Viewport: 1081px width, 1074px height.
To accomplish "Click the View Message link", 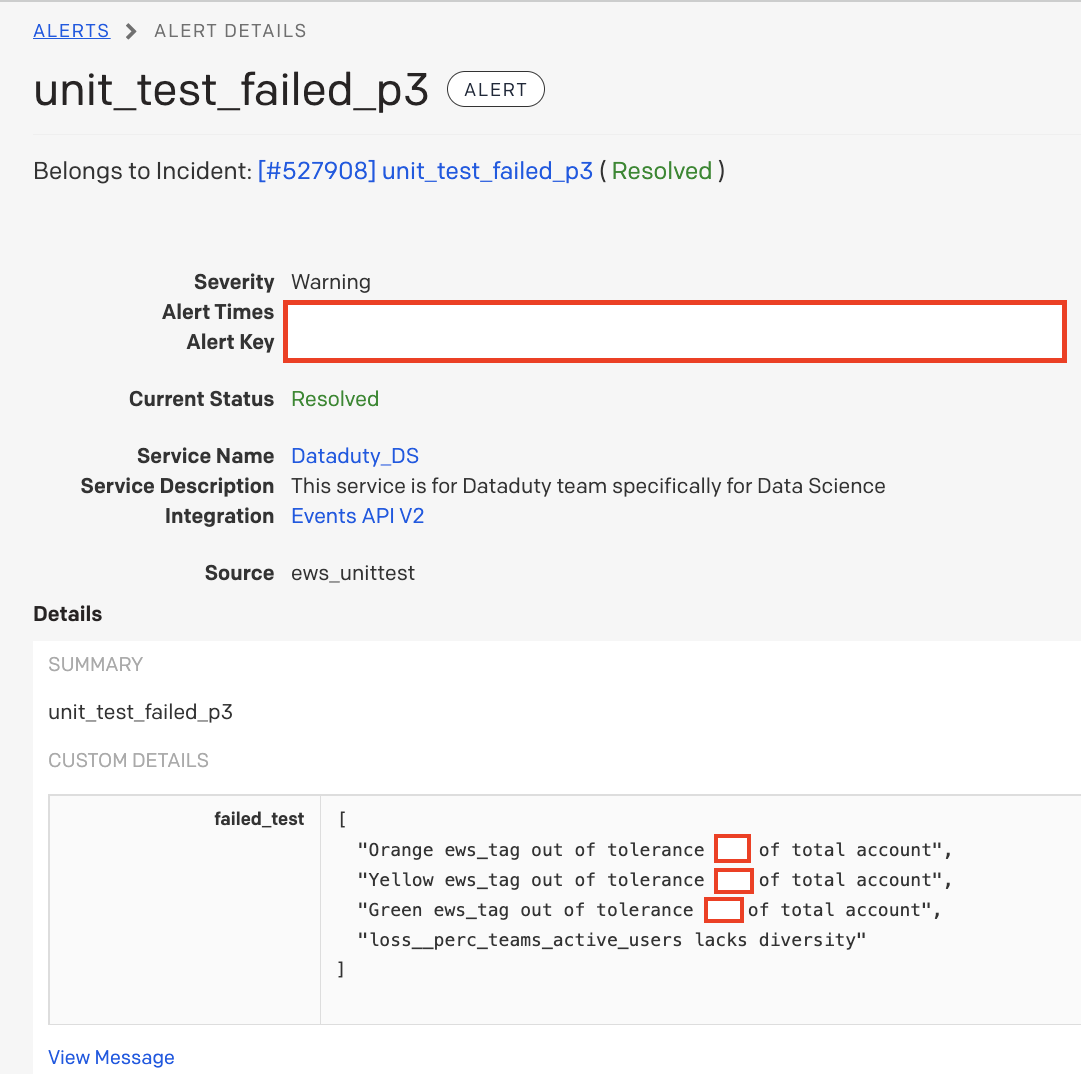I will [x=111, y=1057].
